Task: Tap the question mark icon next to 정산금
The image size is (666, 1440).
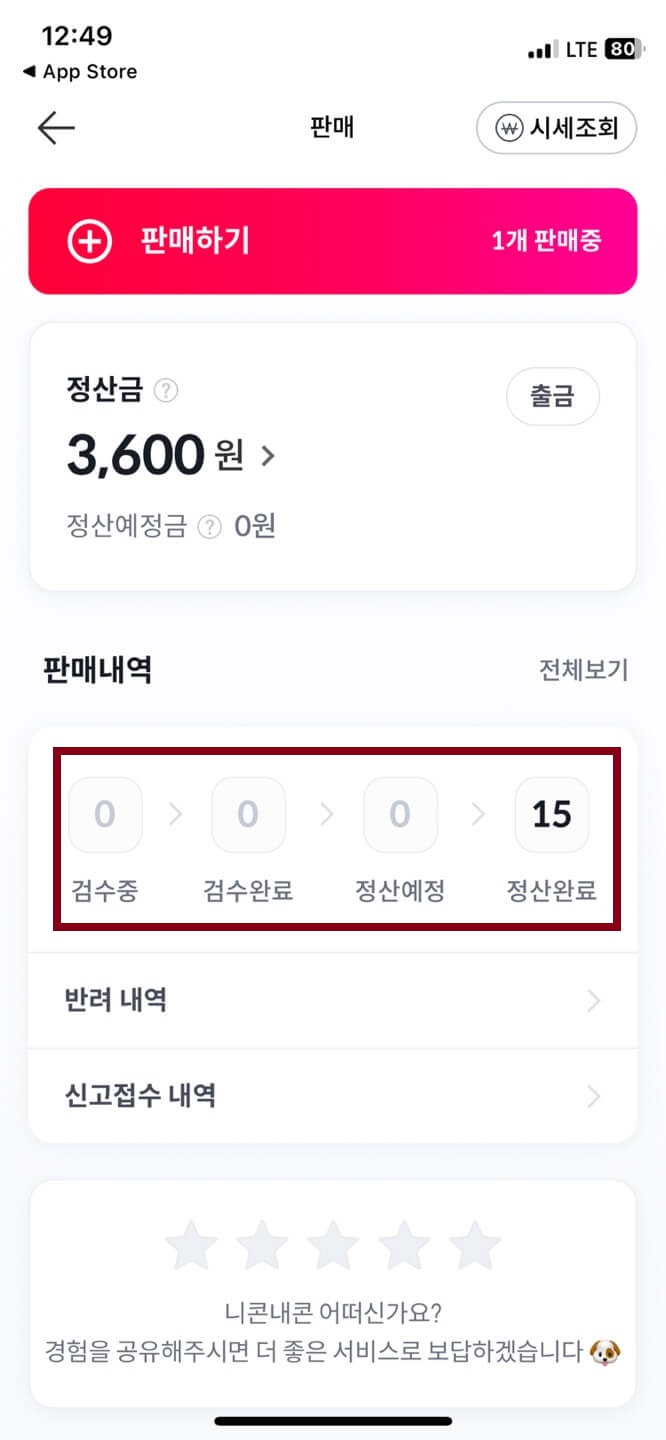Action: (168, 391)
